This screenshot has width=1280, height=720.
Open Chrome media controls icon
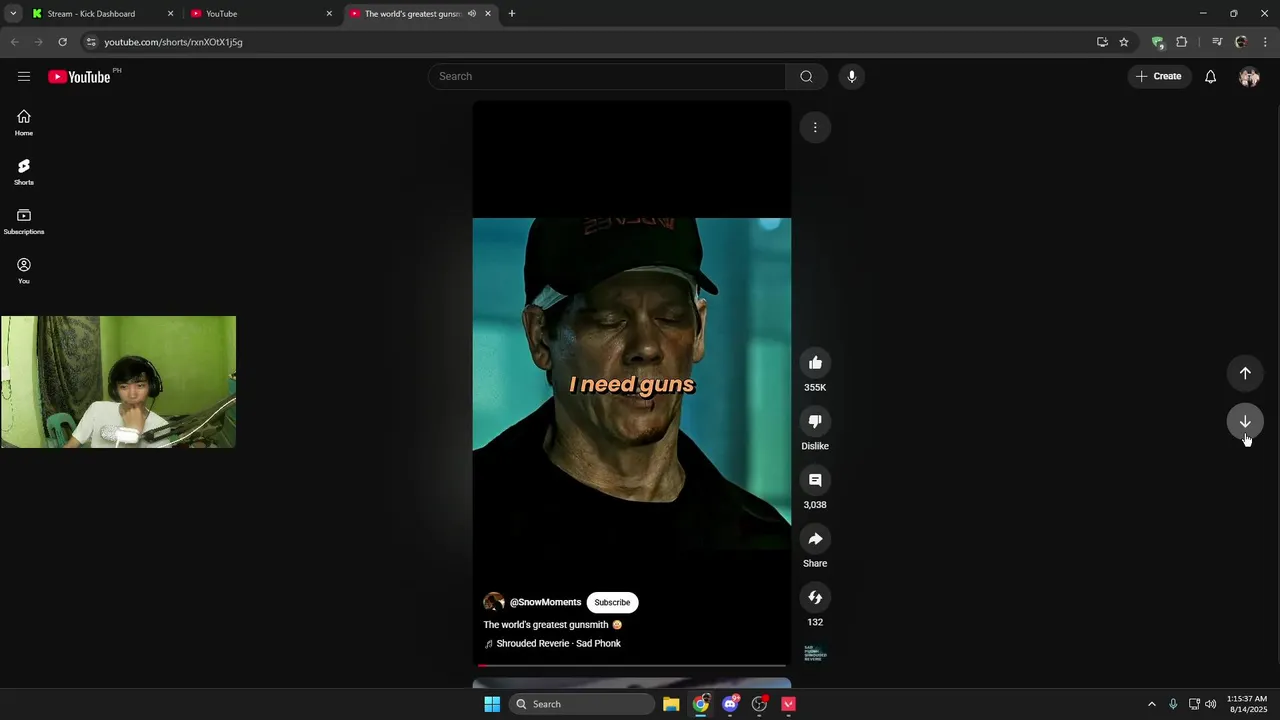[x=1217, y=42]
